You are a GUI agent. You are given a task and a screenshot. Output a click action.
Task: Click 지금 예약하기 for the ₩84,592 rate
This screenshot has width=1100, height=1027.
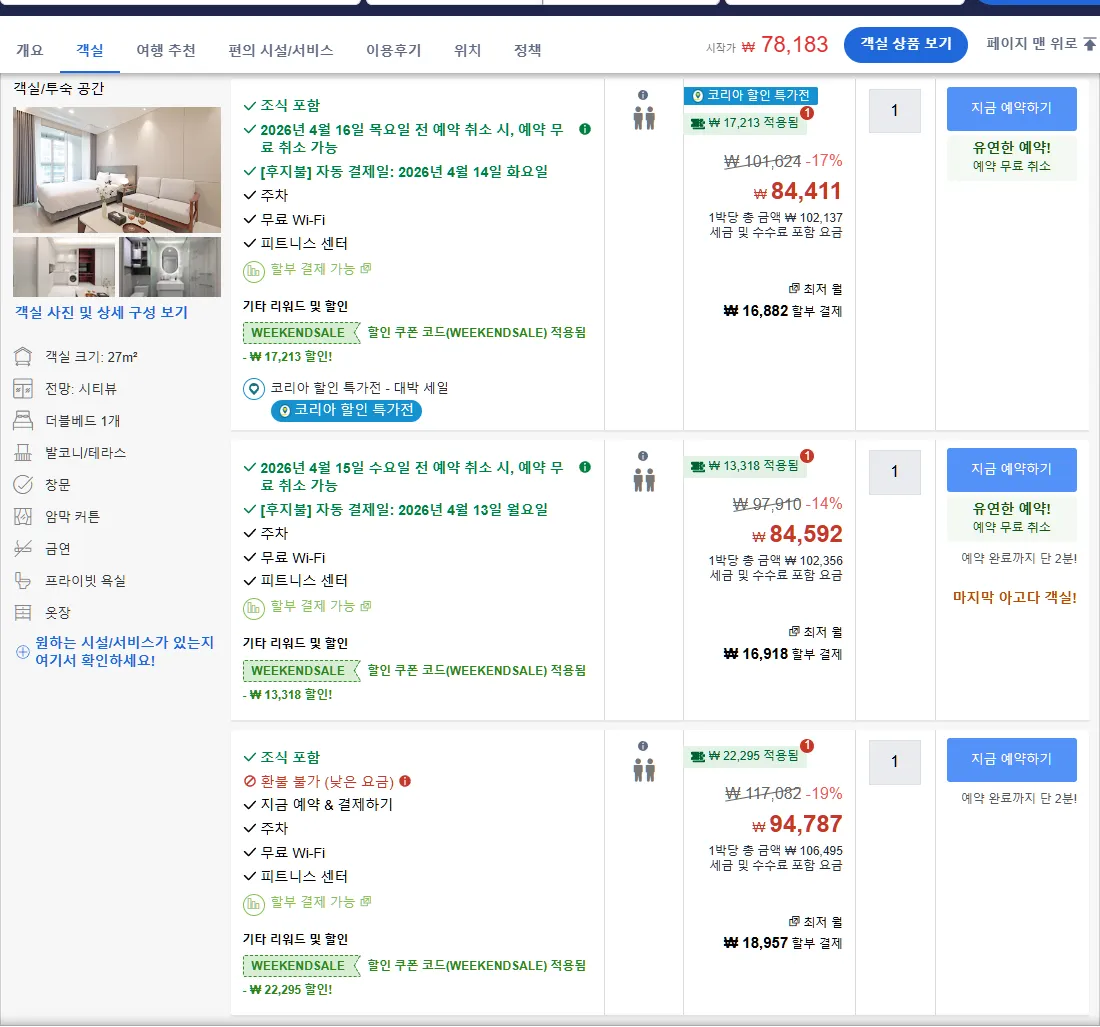1011,469
